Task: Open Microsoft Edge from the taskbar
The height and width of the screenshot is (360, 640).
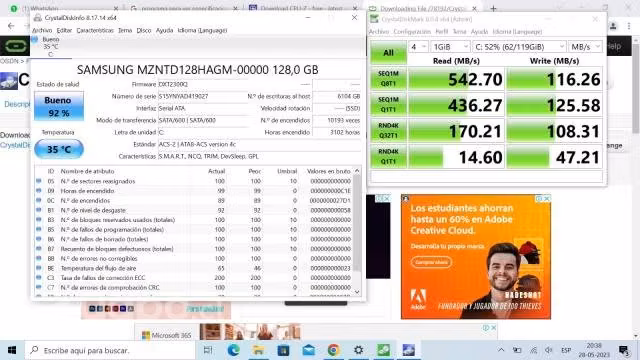Action: (233, 350)
